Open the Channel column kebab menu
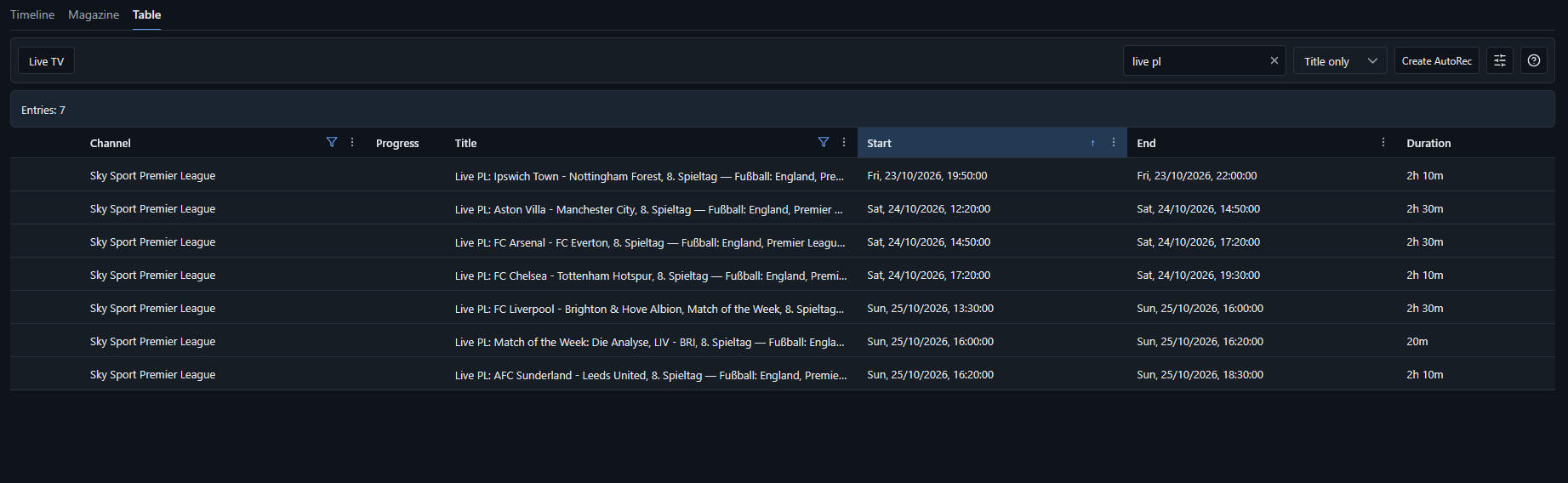This screenshot has height=483, width=1568. click(352, 142)
